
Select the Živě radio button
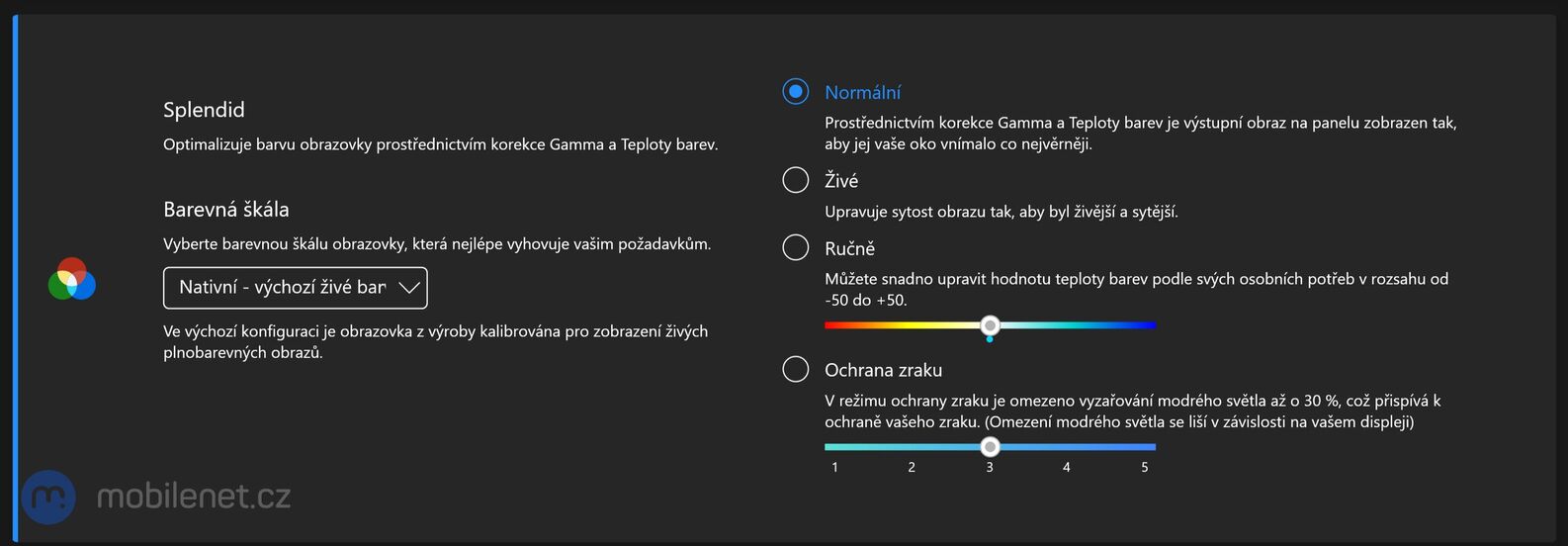tap(796, 179)
